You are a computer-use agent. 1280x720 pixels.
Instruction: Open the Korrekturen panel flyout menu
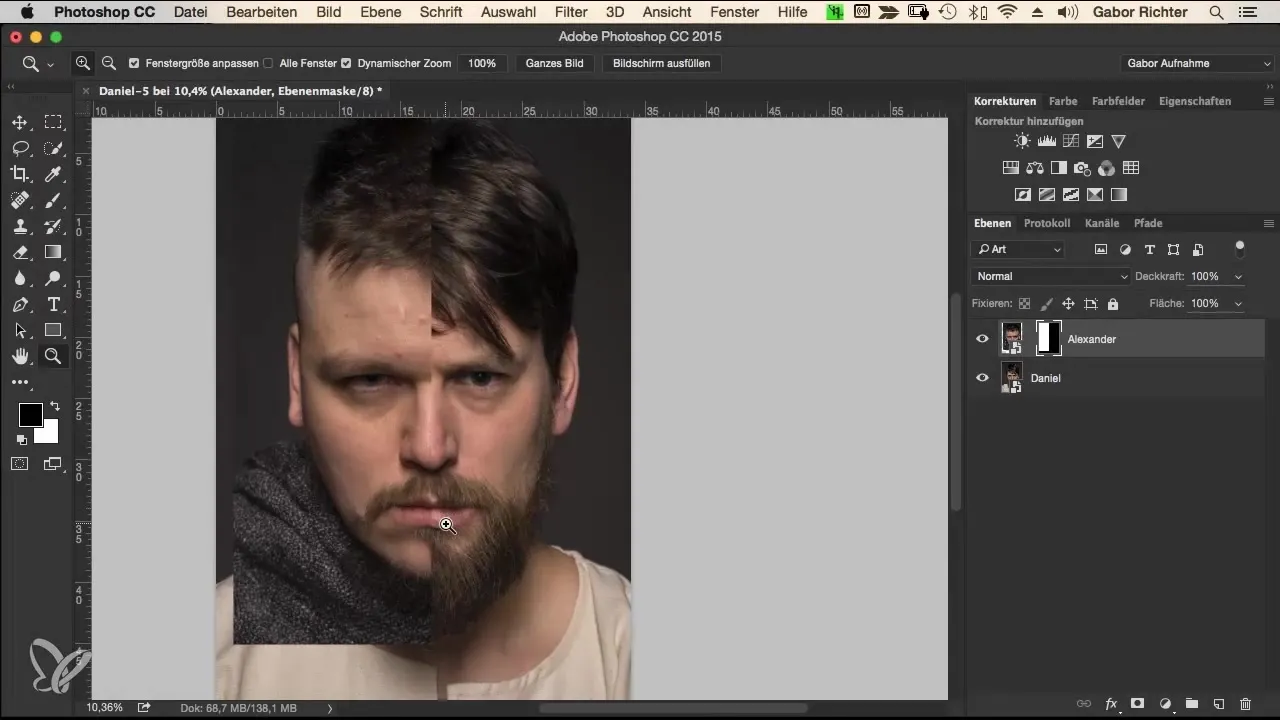click(1268, 101)
